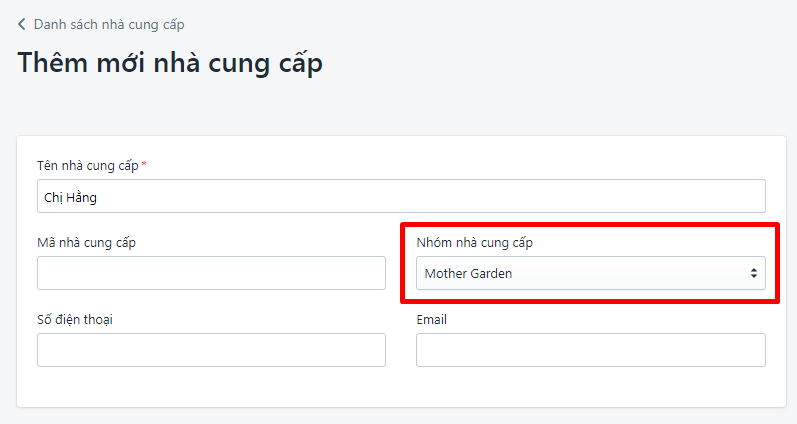
Task: Click the Nhóm nhà cung cấp label
Action: click(482, 243)
